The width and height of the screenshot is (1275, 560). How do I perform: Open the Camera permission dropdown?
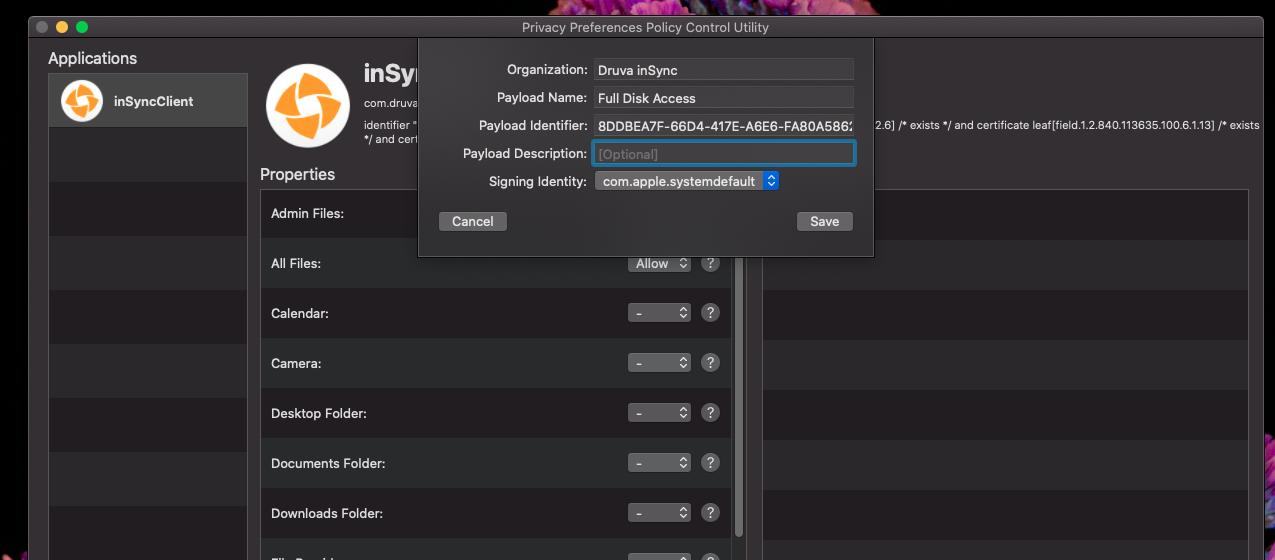pyautogui.click(x=659, y=363)
